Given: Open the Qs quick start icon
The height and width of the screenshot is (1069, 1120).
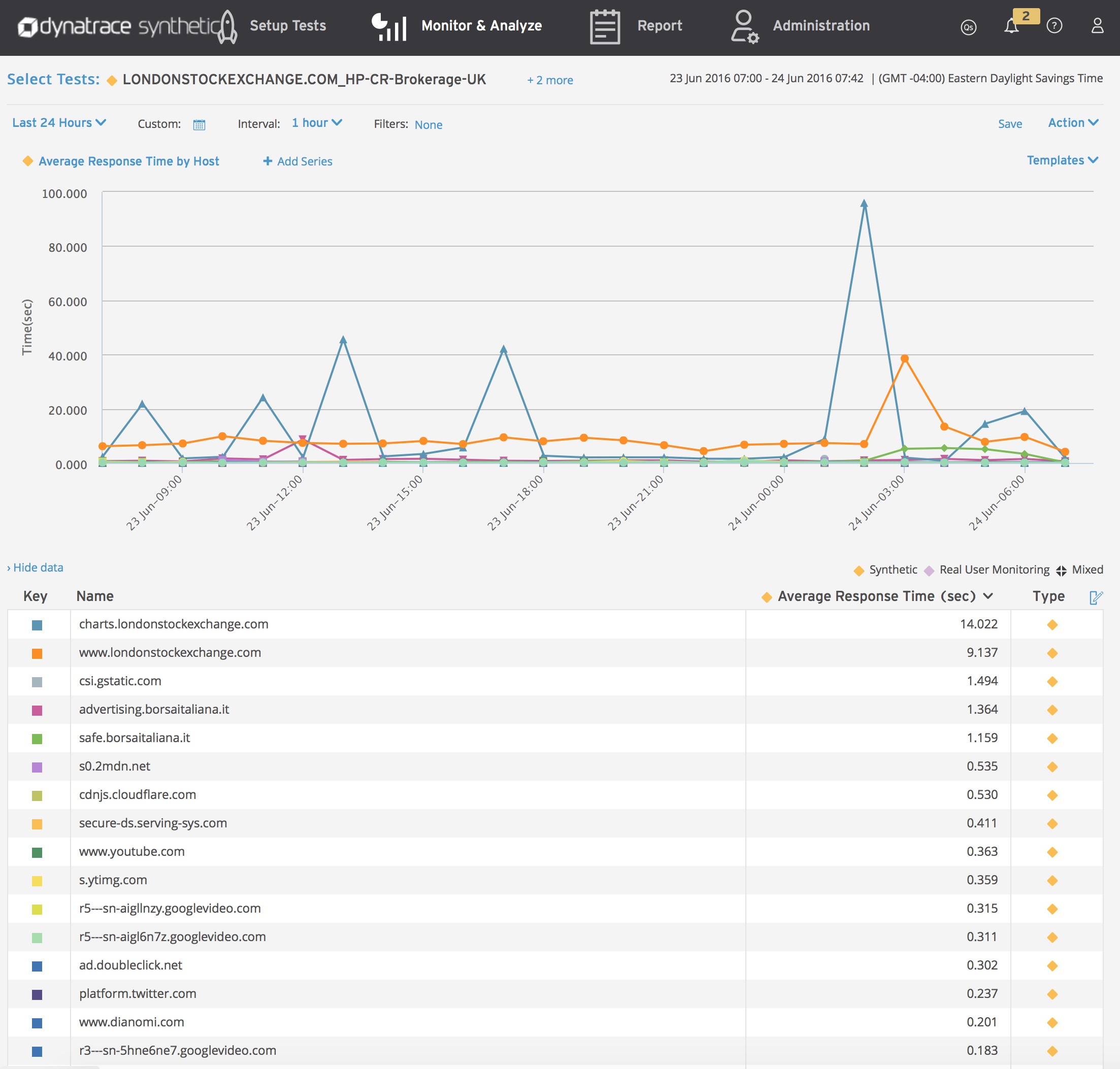Looking at the screenshot, I should 968,27.
